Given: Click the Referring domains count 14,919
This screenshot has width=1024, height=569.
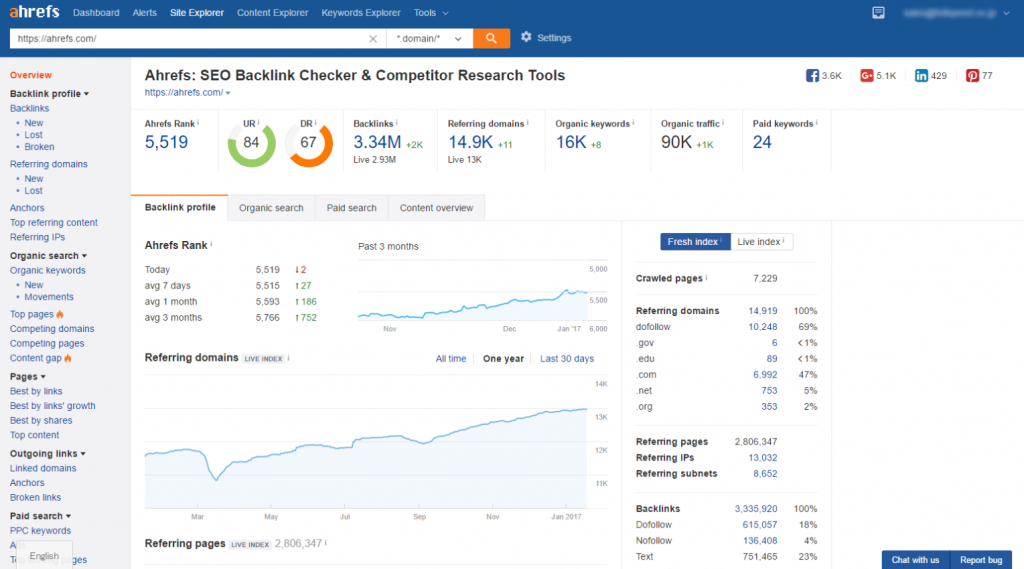Looking at the screenshot, I should pos(763,311).
